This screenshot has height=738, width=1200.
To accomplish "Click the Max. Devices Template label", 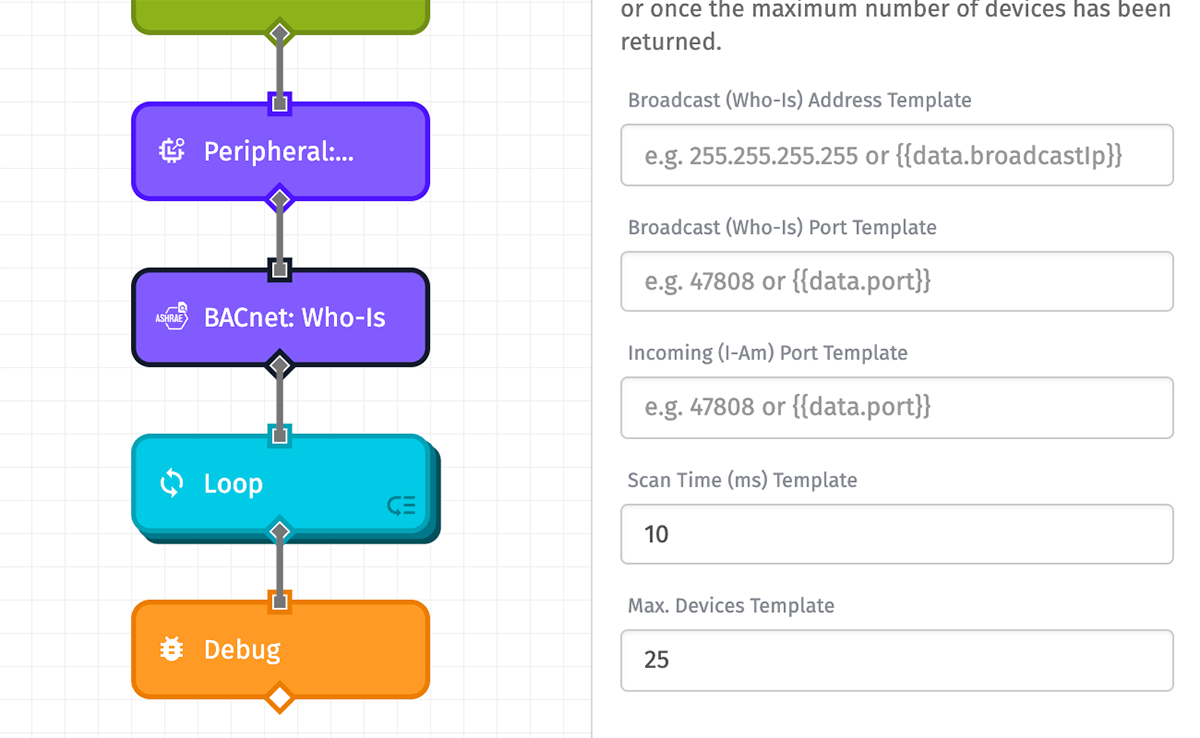I will click(731, 606).
